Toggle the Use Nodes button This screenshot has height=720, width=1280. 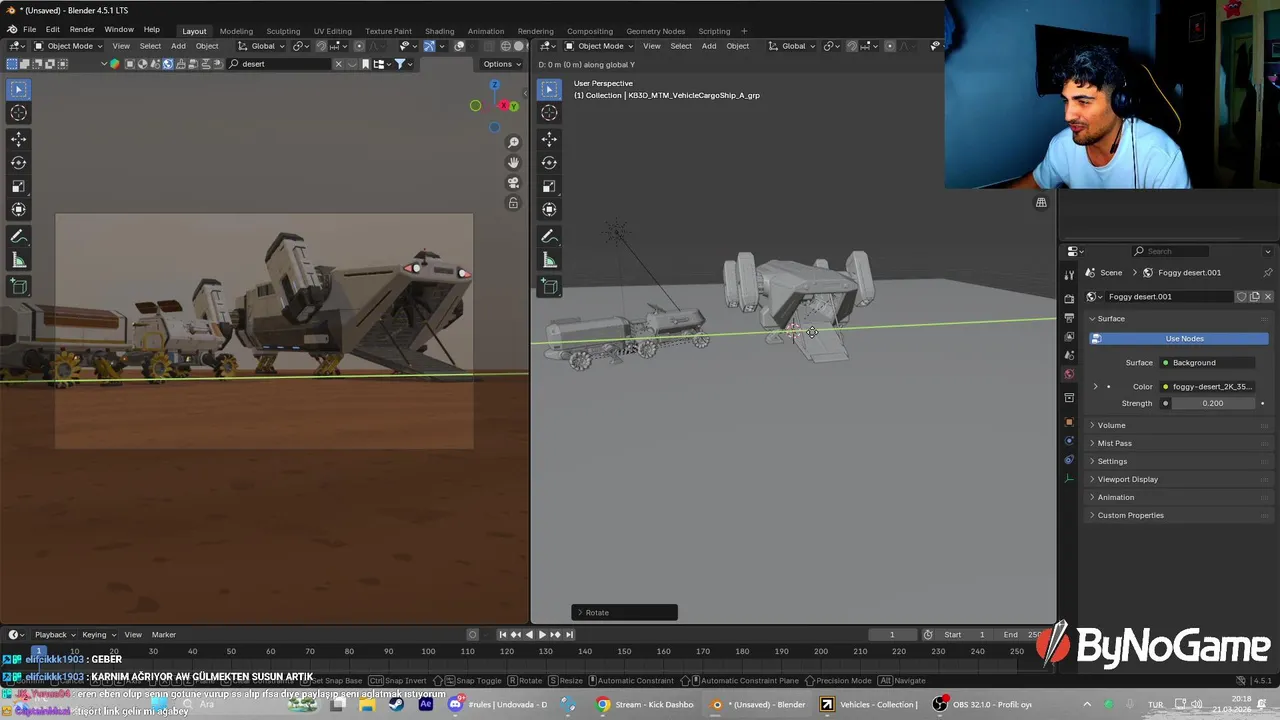[x=1179, y=338]
